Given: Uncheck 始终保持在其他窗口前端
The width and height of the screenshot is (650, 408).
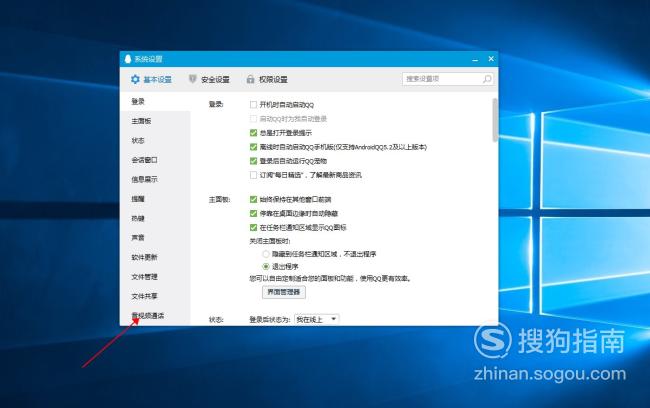Looking at the screenshot, I should pos(253,199).
